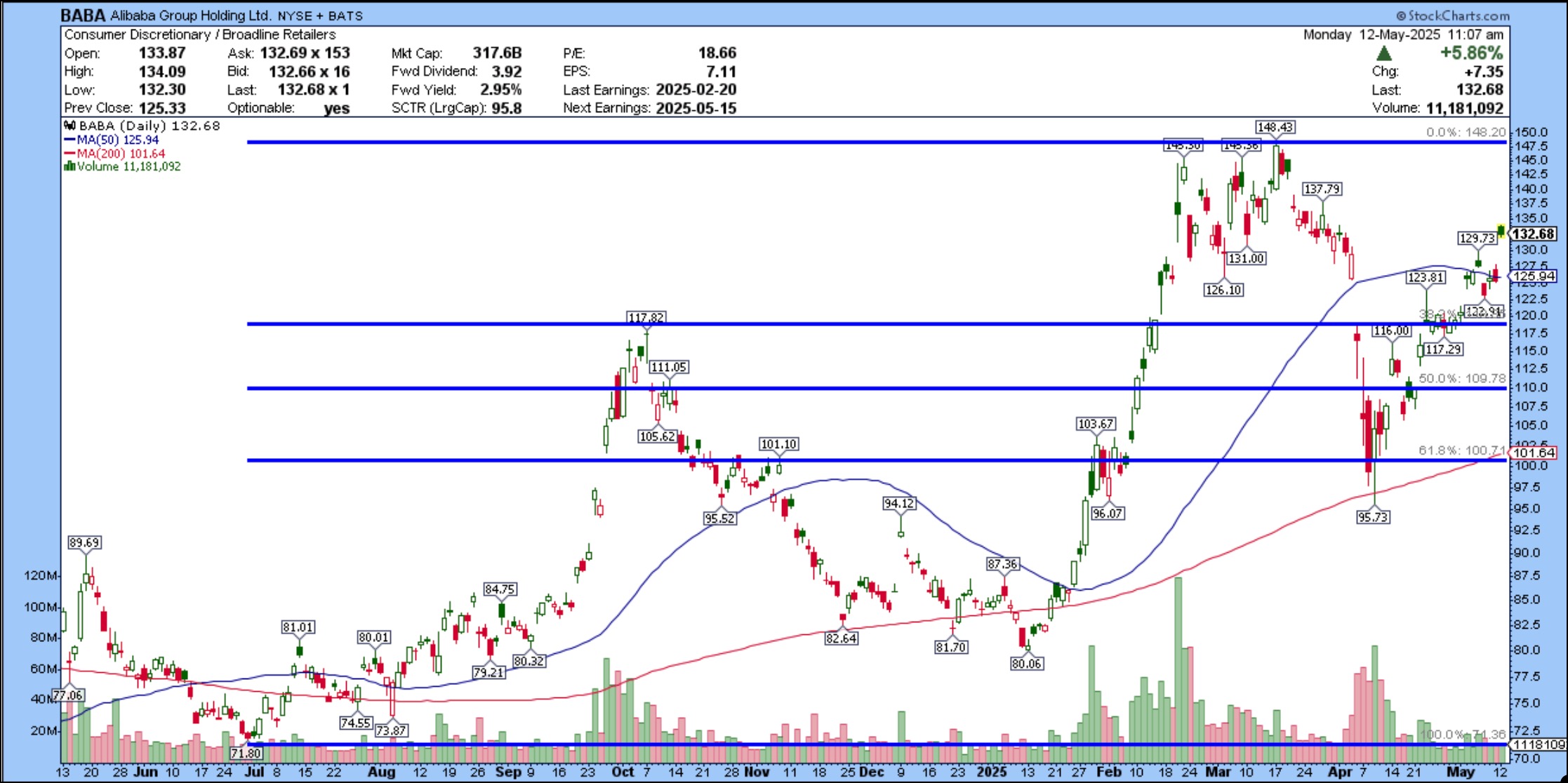This screenshot has width=1568, height=783.
Task: Click the Fibonacci label 61.8%: 100.71
Action: coord(1463,450)
